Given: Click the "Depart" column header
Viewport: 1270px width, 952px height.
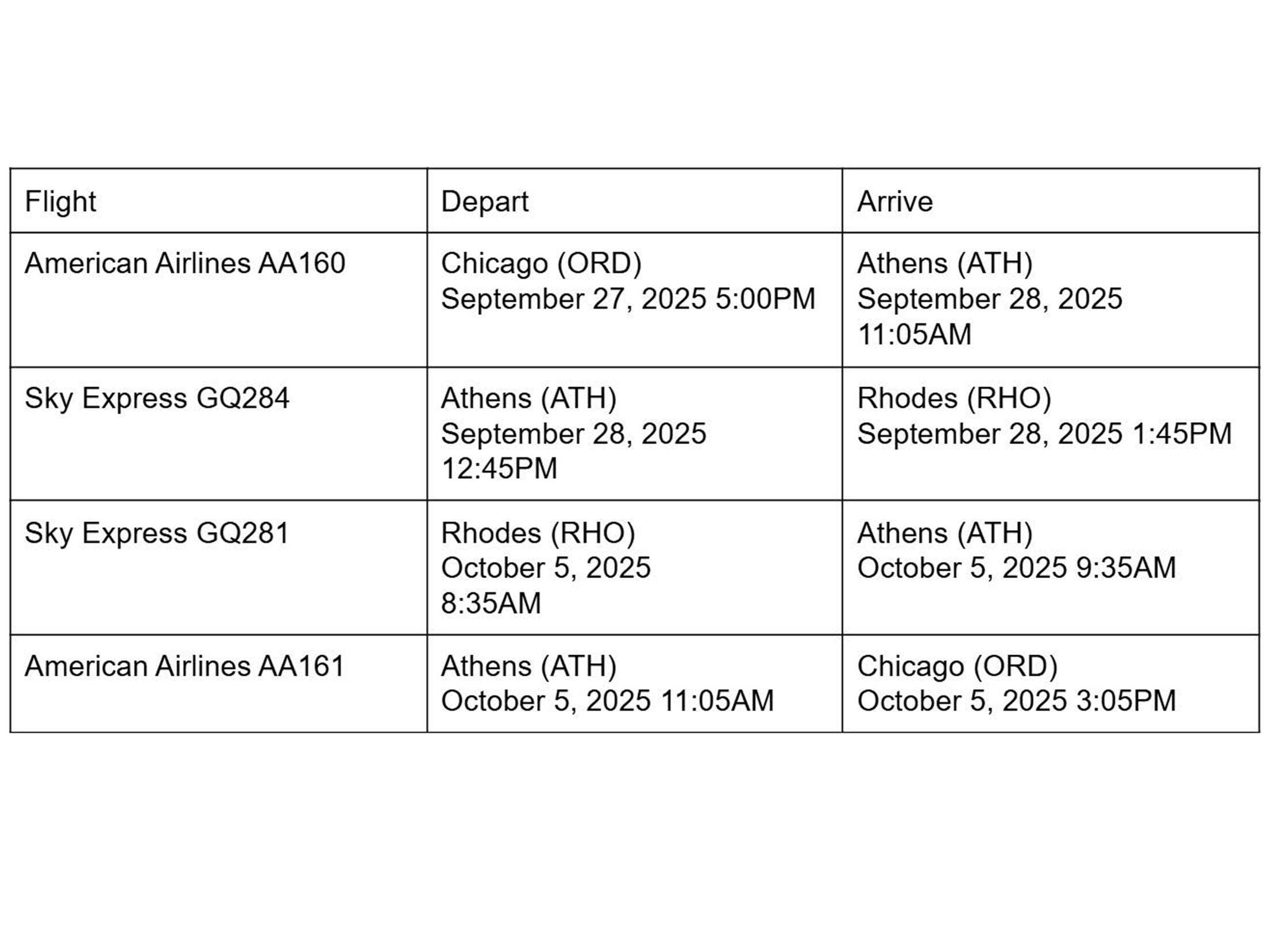Looking at the screenshot, I should [484, 202].
